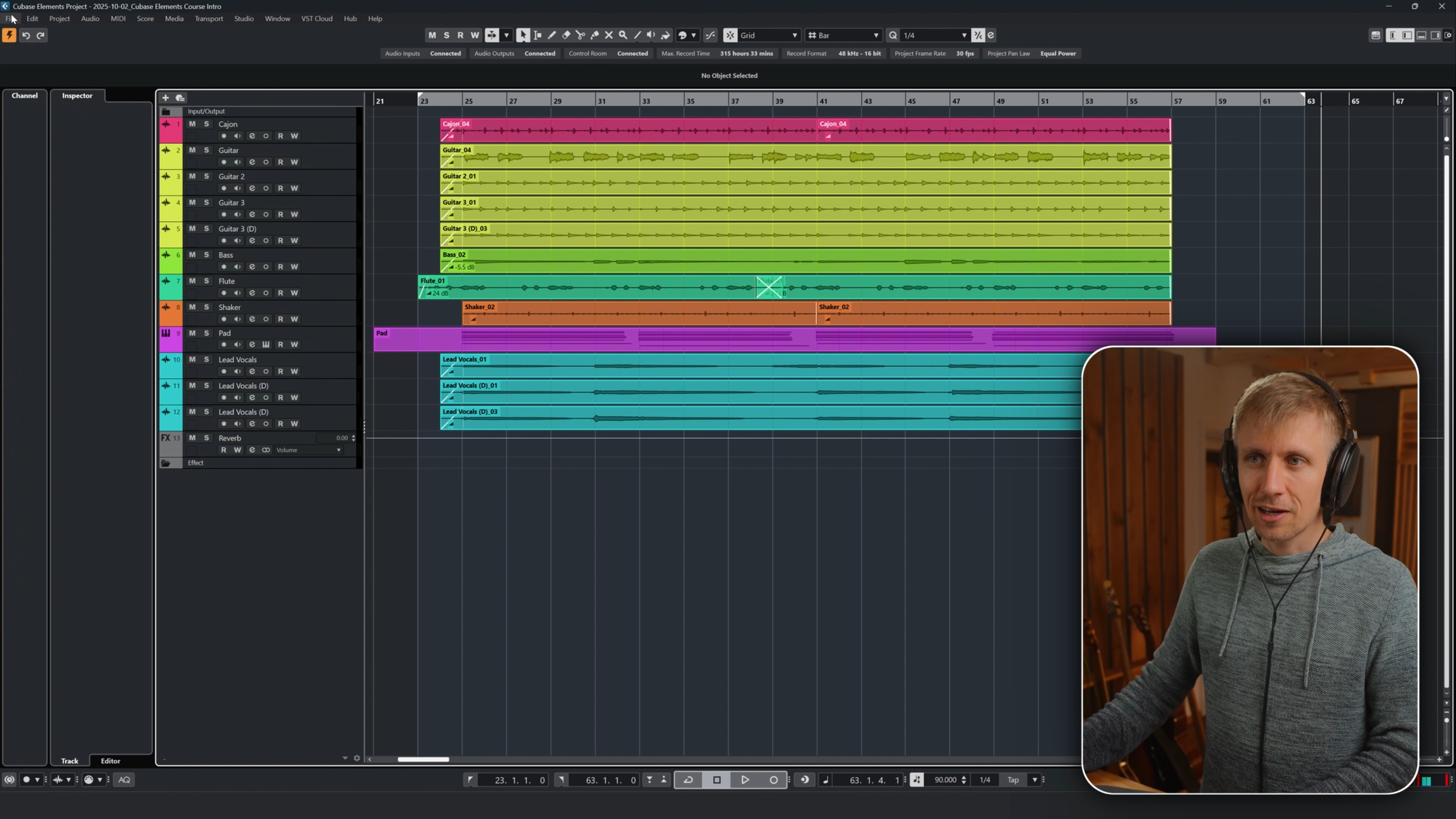Select the Erase tool in toolbar

566,35
